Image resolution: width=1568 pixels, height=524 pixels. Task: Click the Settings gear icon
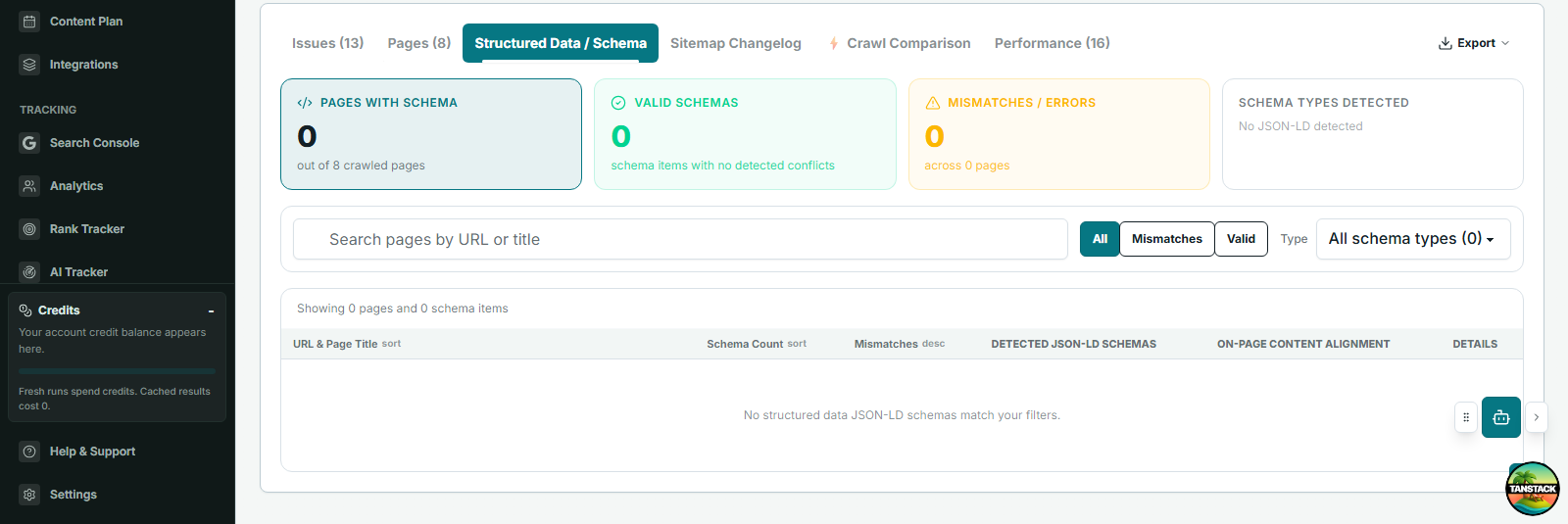29,495
